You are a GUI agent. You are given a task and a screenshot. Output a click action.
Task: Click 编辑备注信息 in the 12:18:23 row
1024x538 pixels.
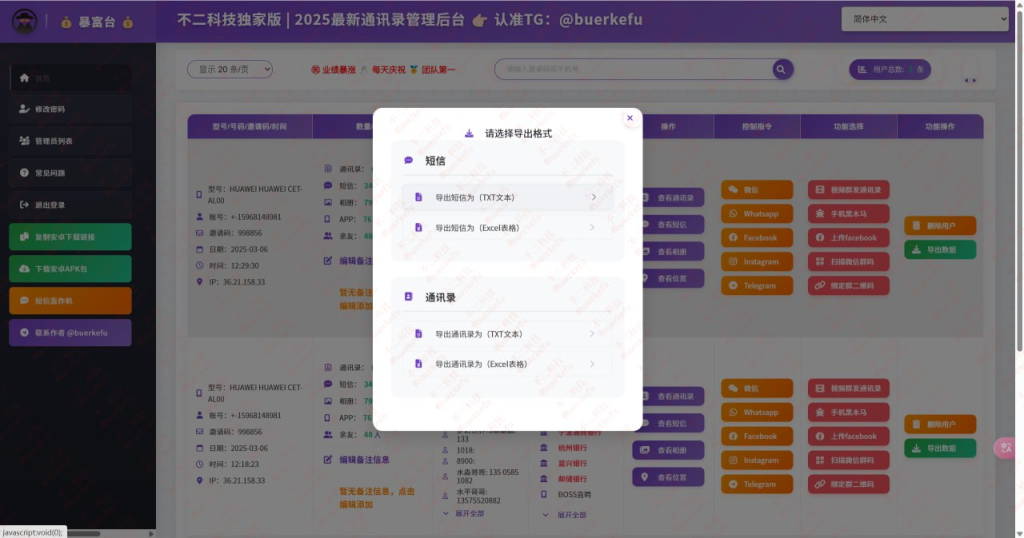coord(357,460)
